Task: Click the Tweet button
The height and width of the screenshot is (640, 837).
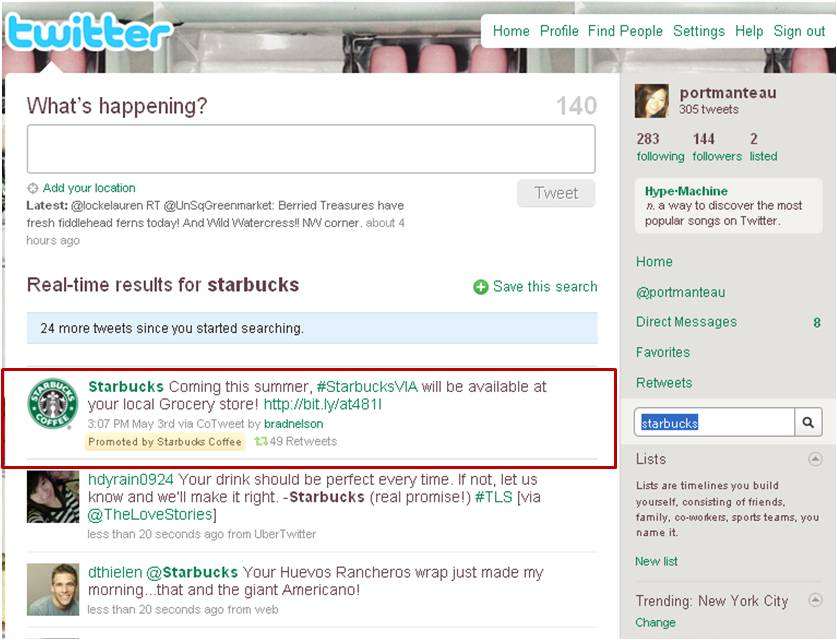Action: tap(556, 193)
